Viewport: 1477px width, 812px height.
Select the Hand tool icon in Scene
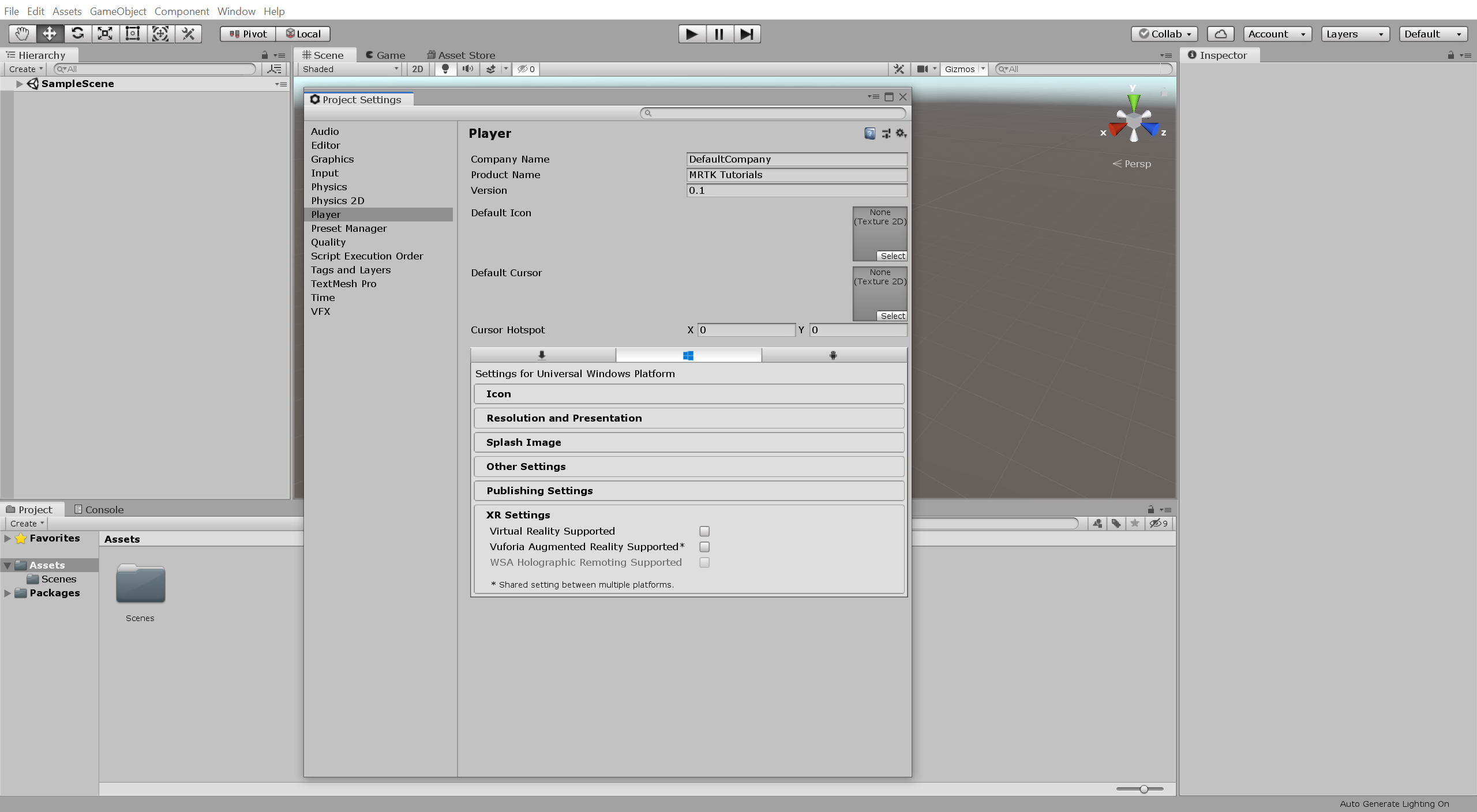coord(19,33)
